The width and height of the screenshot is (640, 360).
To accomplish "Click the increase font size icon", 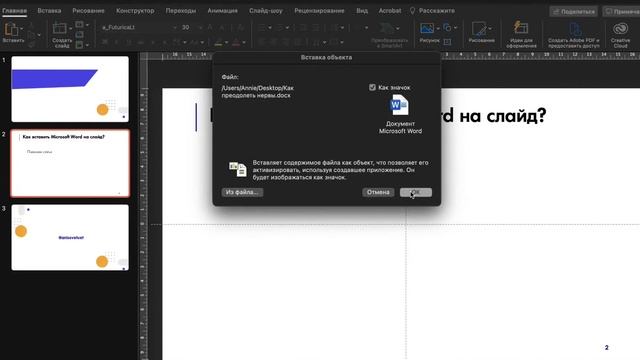I will tap(210, 27).
